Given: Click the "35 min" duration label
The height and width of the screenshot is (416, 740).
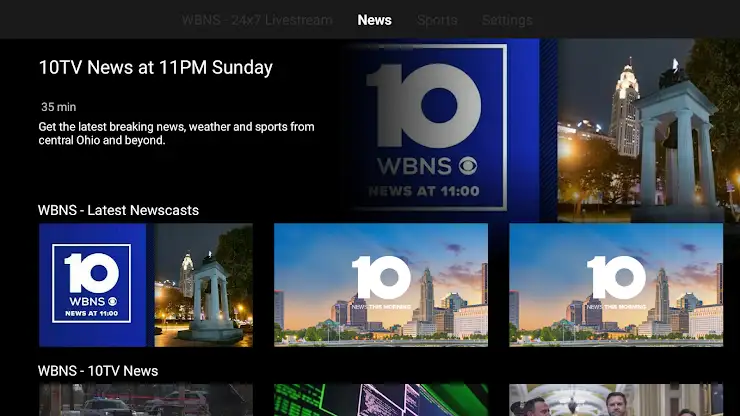Looking at the screenshot, I should (x=59, y=107).
